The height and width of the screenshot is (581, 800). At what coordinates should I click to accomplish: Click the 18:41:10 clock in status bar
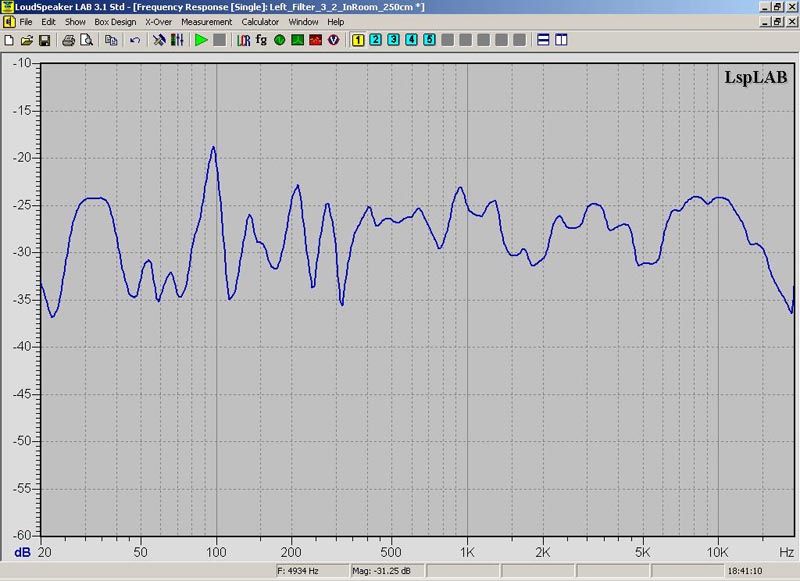pyautogui.click(x=745, y=571)
